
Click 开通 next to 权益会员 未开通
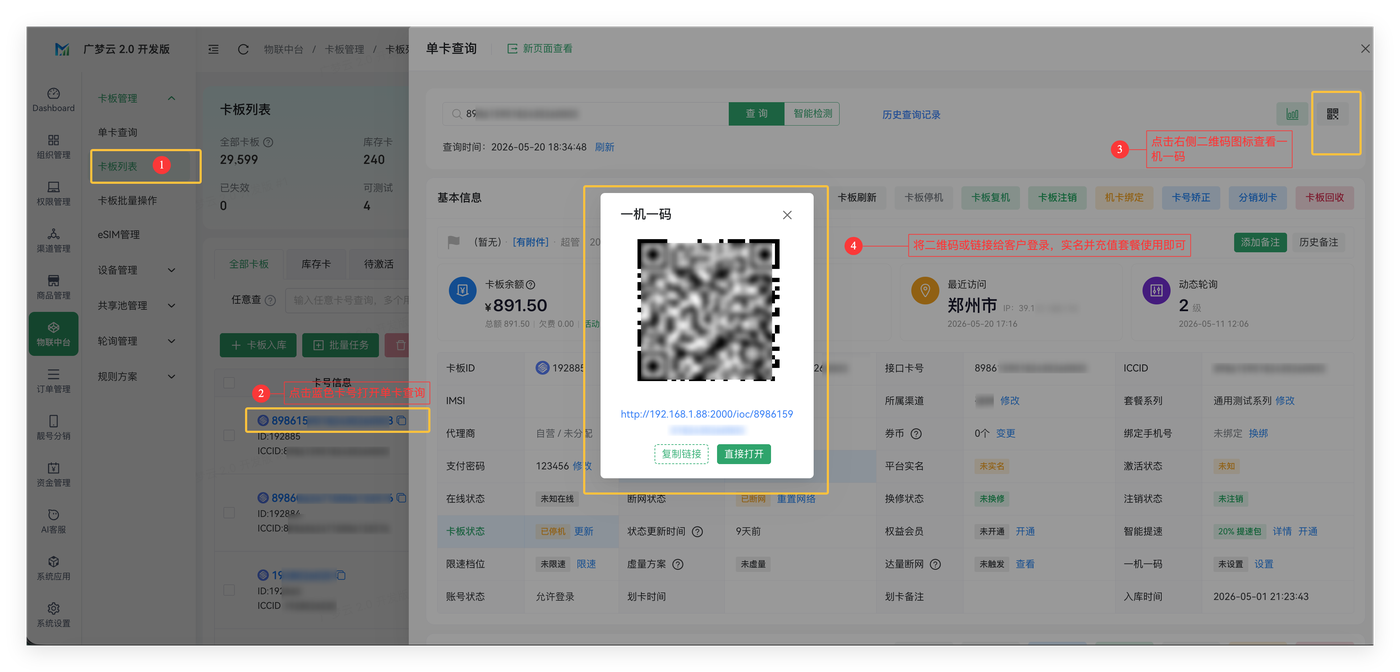[x=1025, y=532]
